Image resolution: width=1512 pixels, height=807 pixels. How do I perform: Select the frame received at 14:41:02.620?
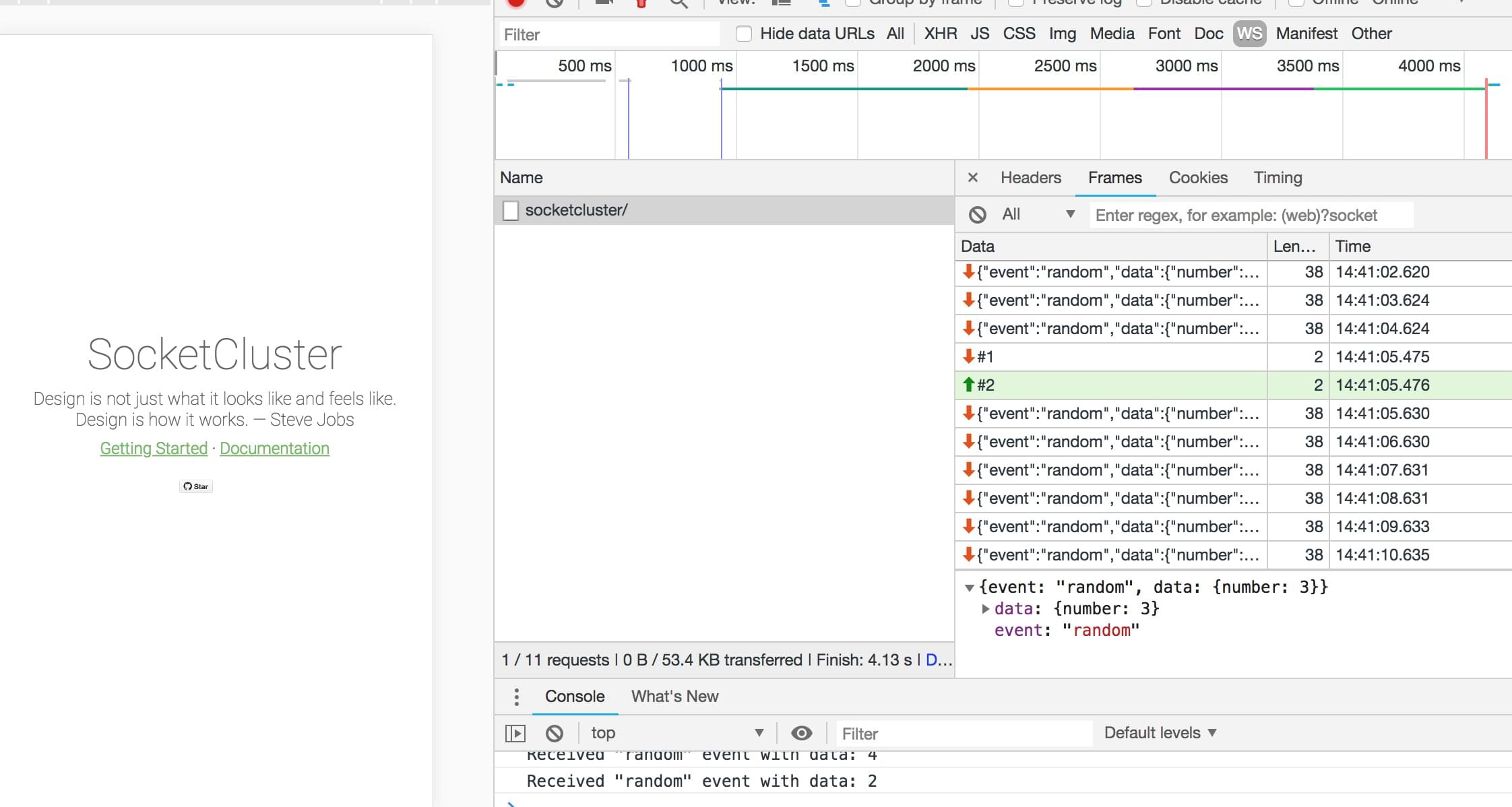(1234, 272)
